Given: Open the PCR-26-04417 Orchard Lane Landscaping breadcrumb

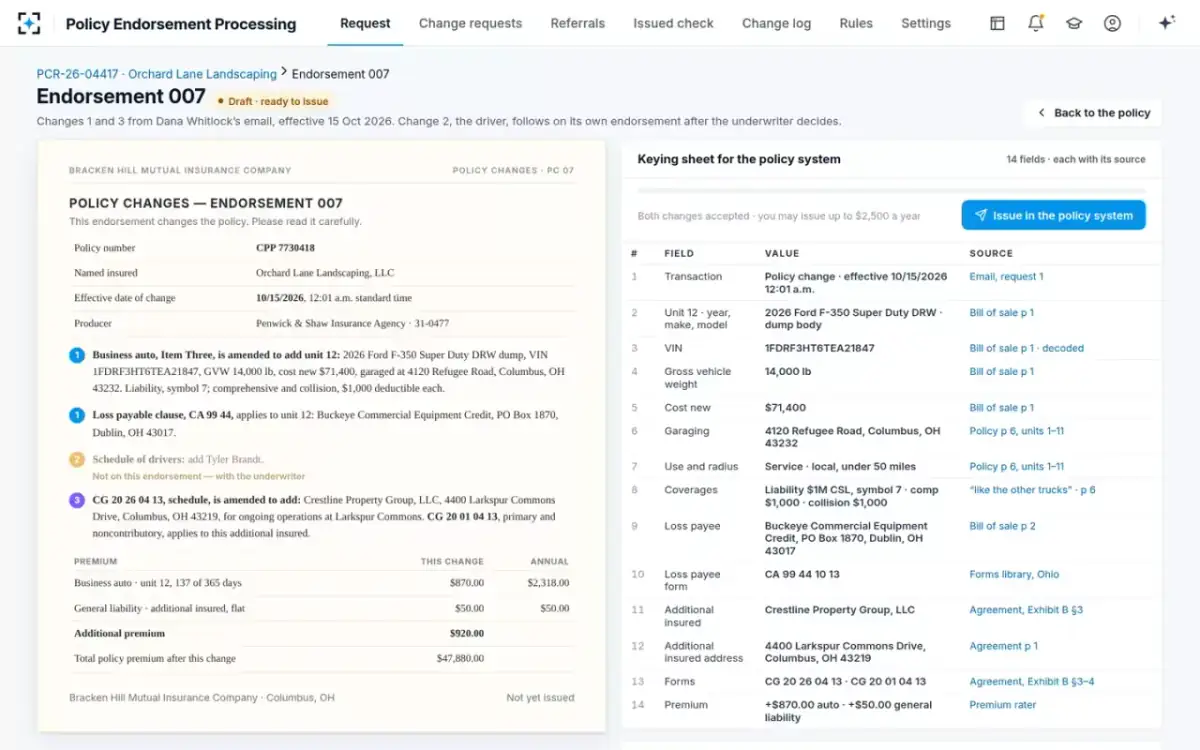Looking at the screenshot, I should [x=157, y=74].
